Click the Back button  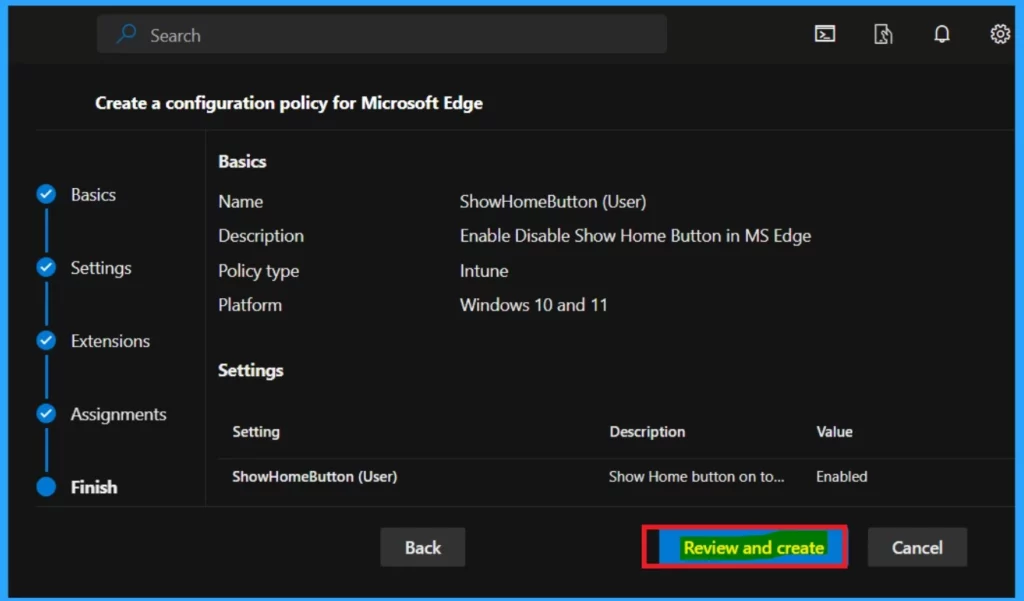[x=423, y=547]
